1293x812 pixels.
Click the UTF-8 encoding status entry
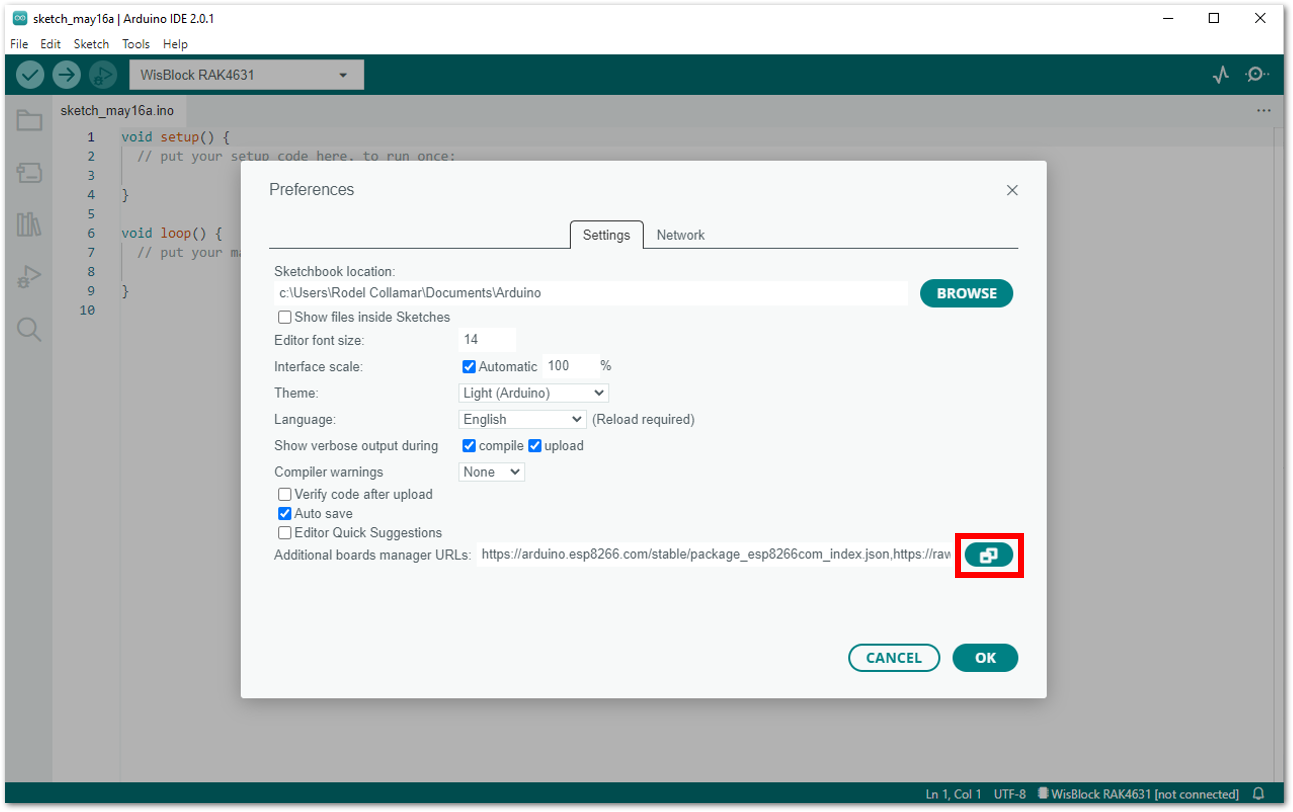coord(1009,794)
